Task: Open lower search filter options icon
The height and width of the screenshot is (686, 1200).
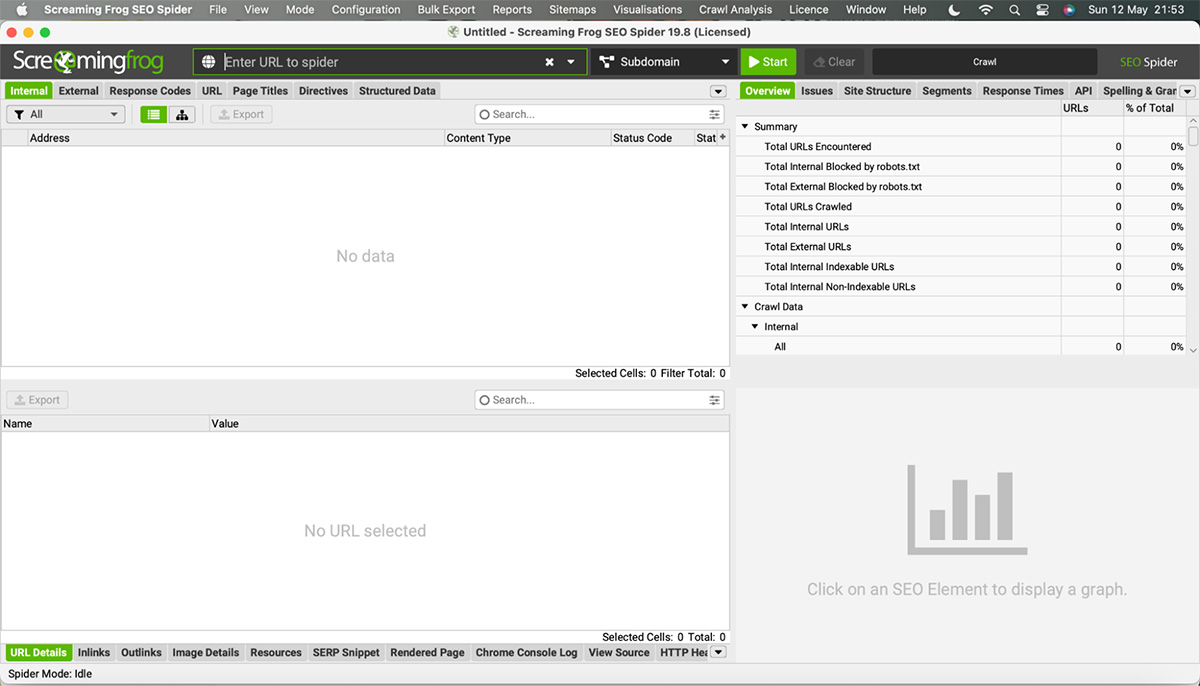Action: (715, 400)
